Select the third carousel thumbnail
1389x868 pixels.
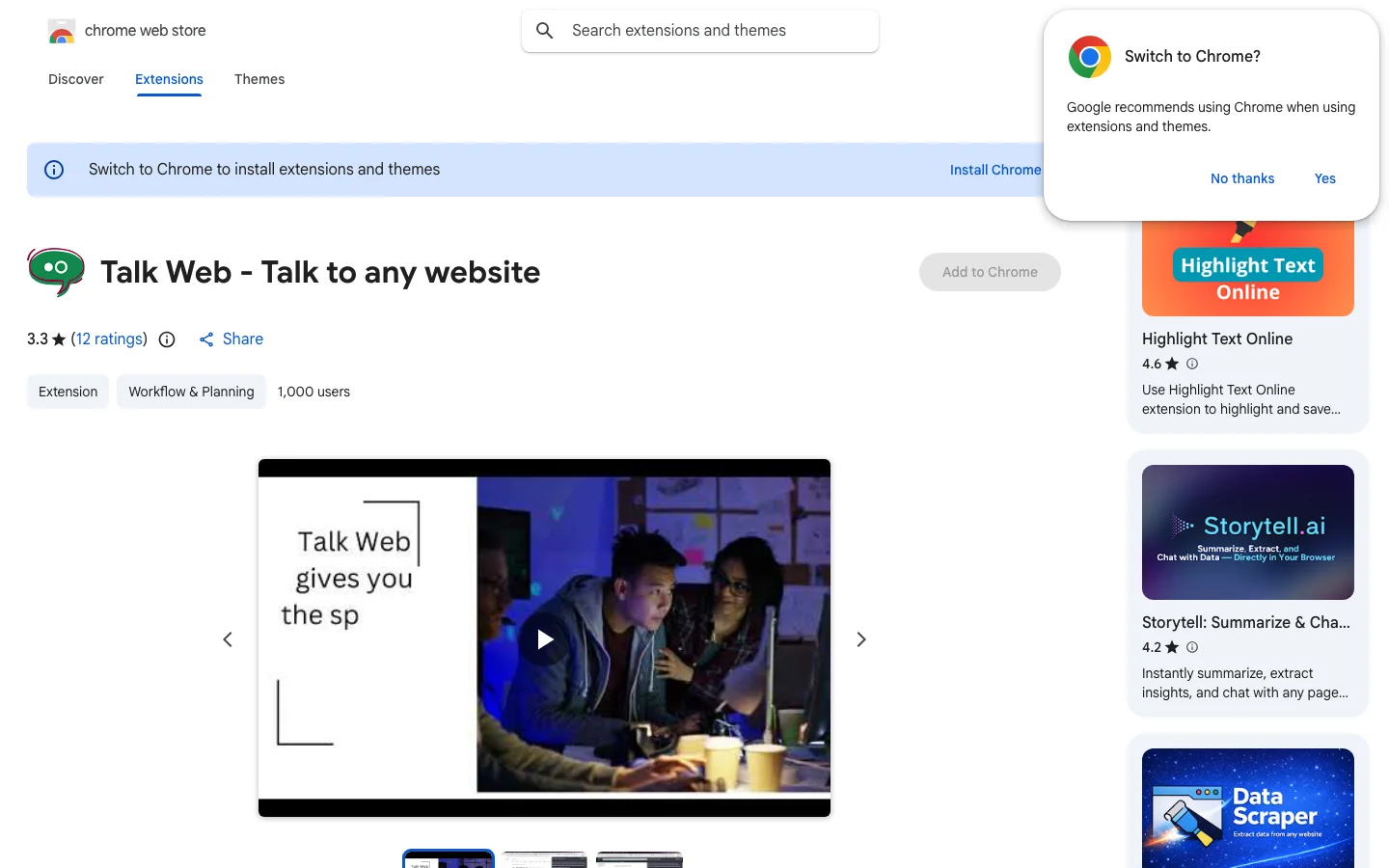point(640,859)
